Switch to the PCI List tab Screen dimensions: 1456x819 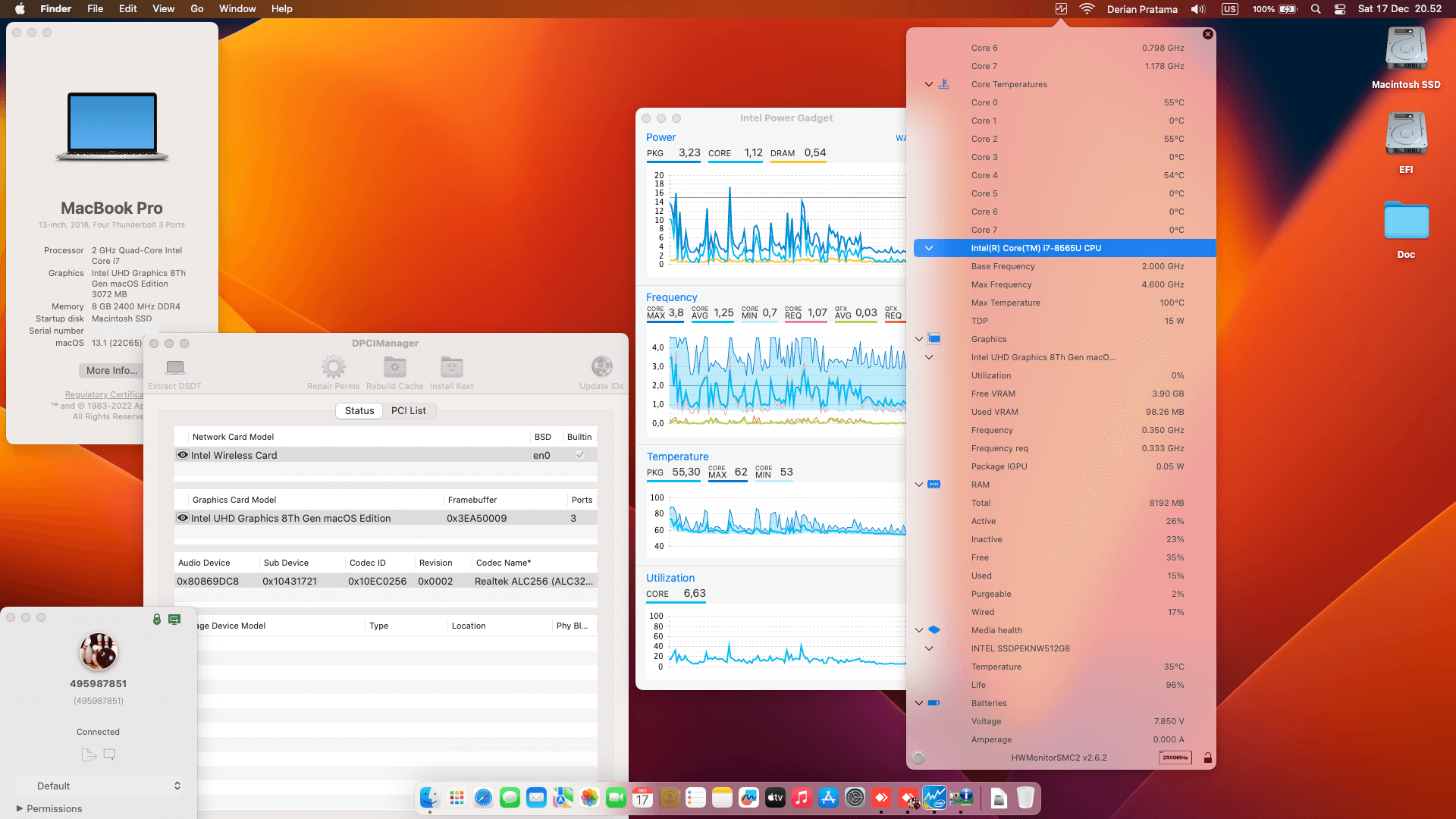pyautogui.click(x=409, y=410)
